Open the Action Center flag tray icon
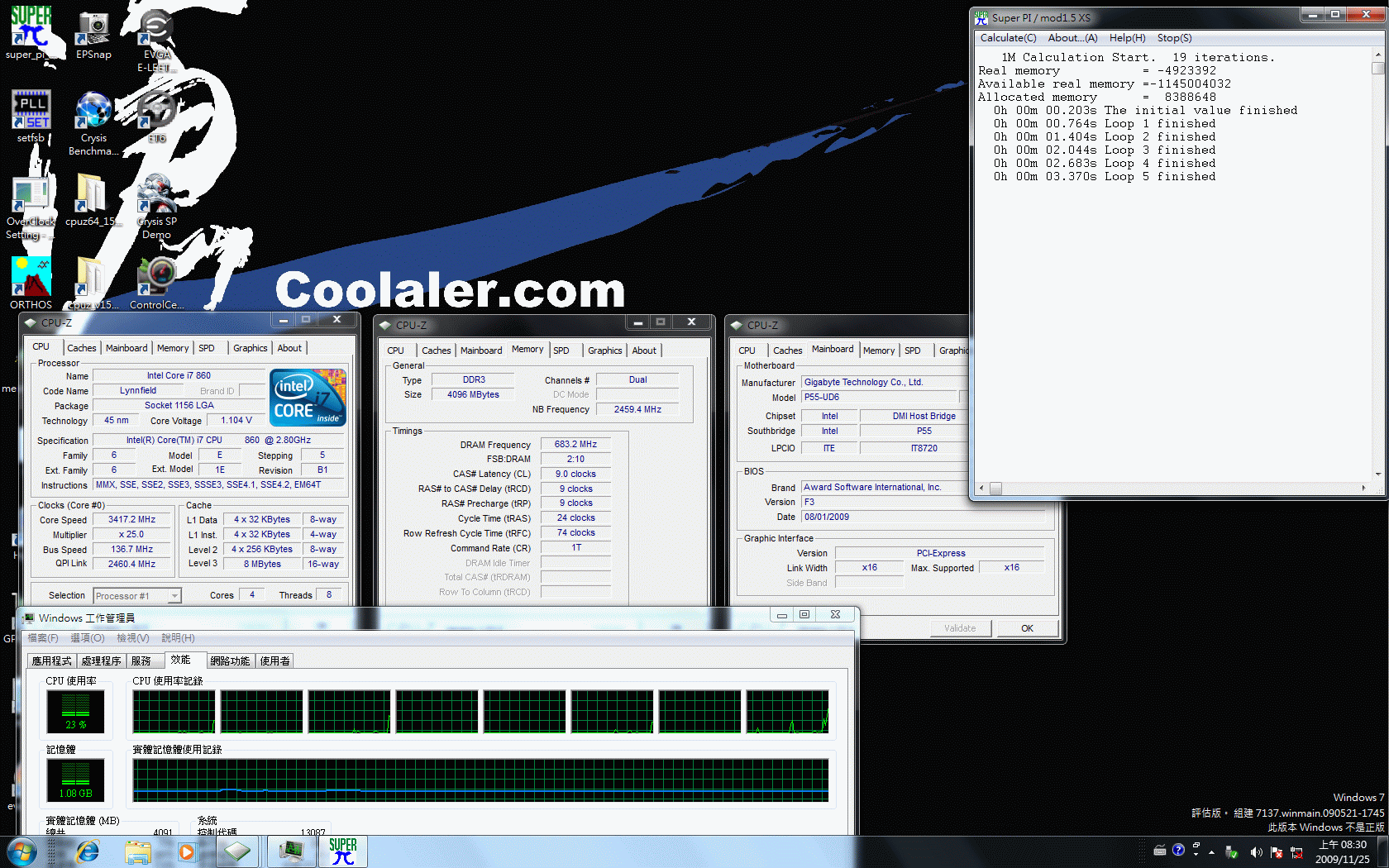The width and height of the screenshot is (1389, 868). pyautogui.click(x=1277, y=851)
